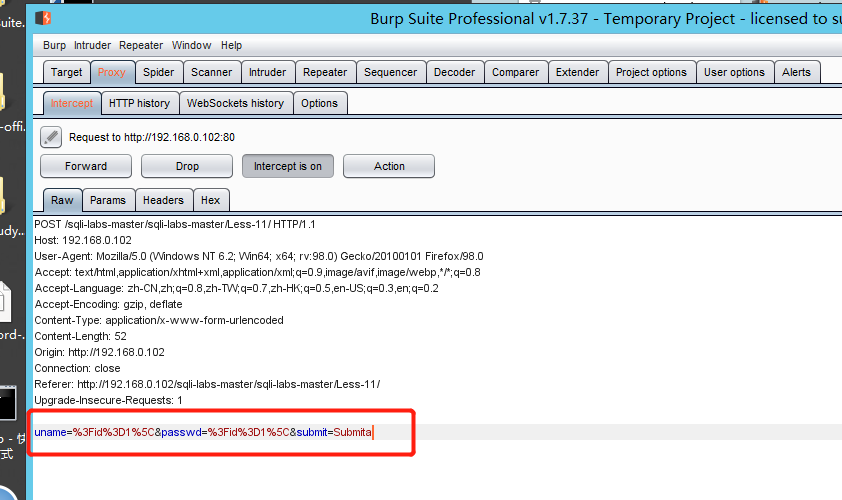
Task: Switch to the Headers view tab
Action: coord(163,200)
